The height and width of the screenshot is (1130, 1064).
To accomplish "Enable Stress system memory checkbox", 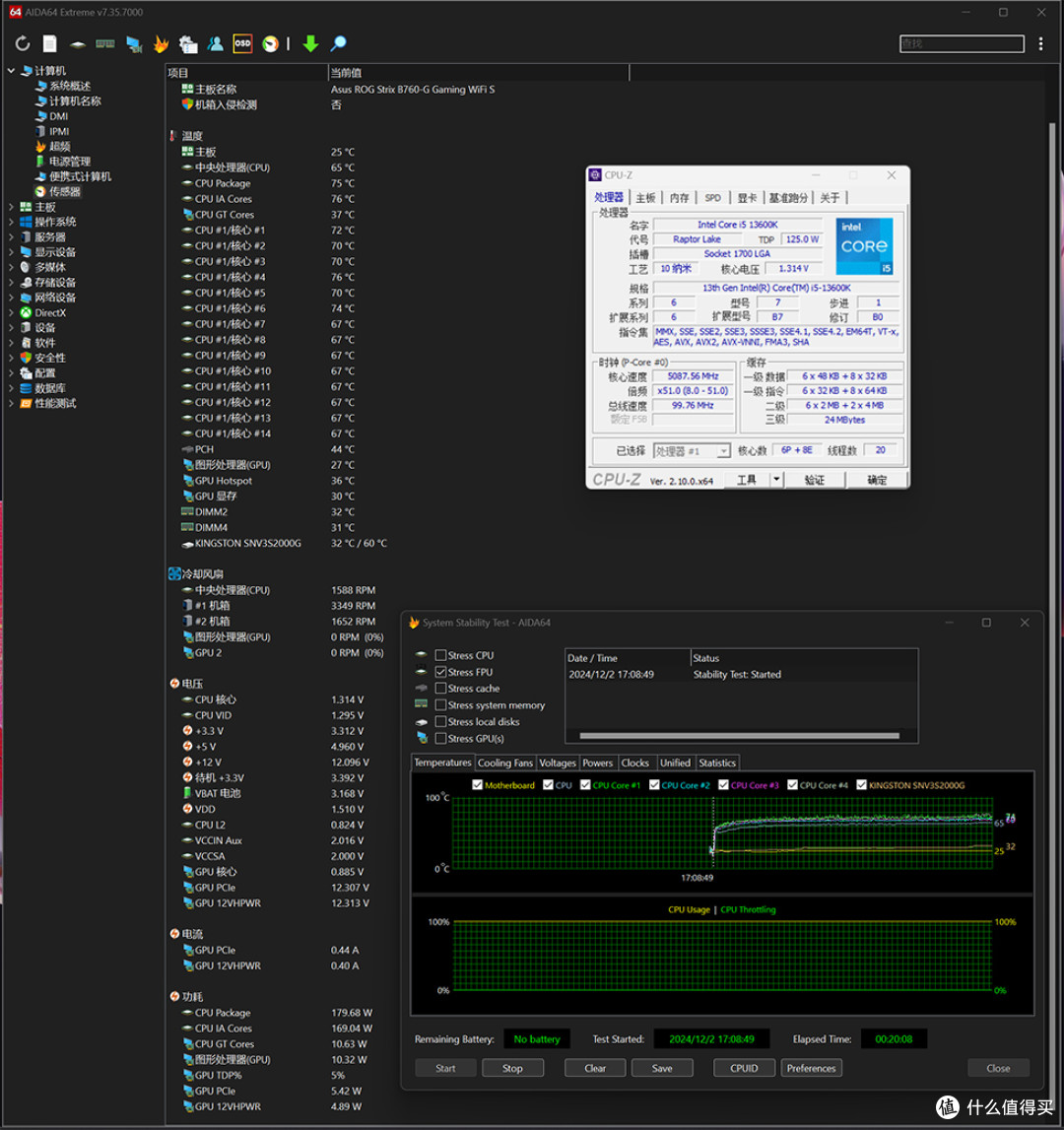I will 440,704.
